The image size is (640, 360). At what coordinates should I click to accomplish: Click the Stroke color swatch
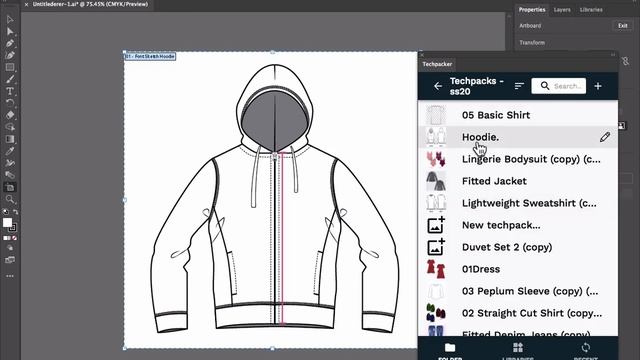click(13, 228)
